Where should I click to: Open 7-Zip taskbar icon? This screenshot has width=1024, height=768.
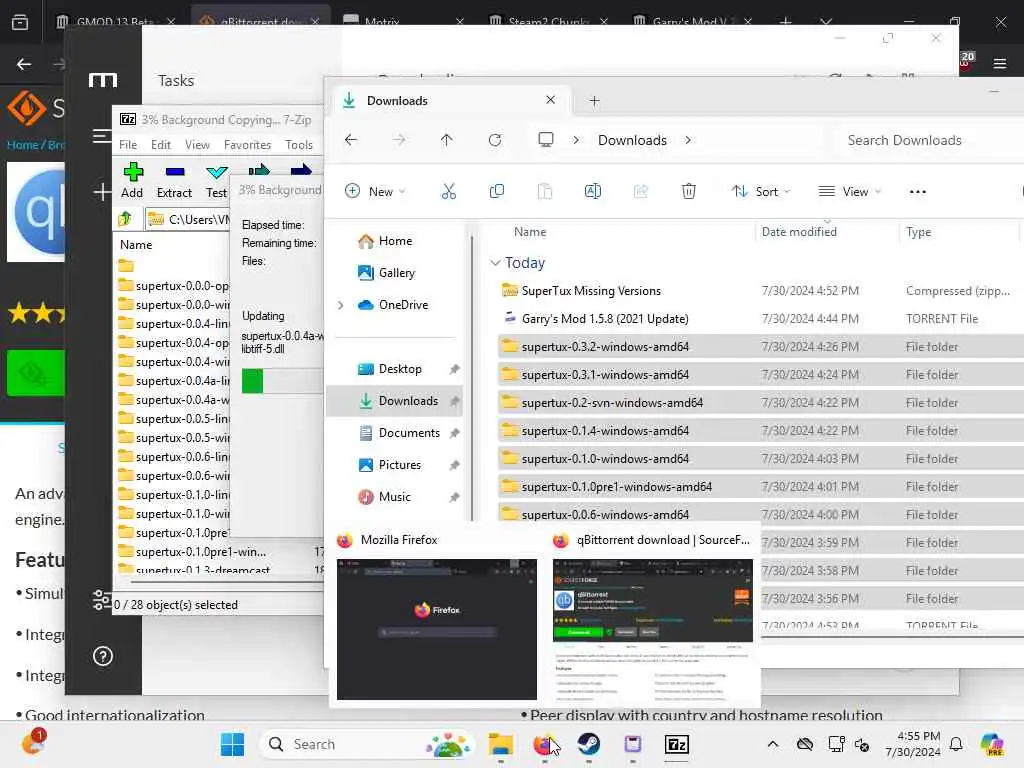pyautogui.click(x=677, y=744)
